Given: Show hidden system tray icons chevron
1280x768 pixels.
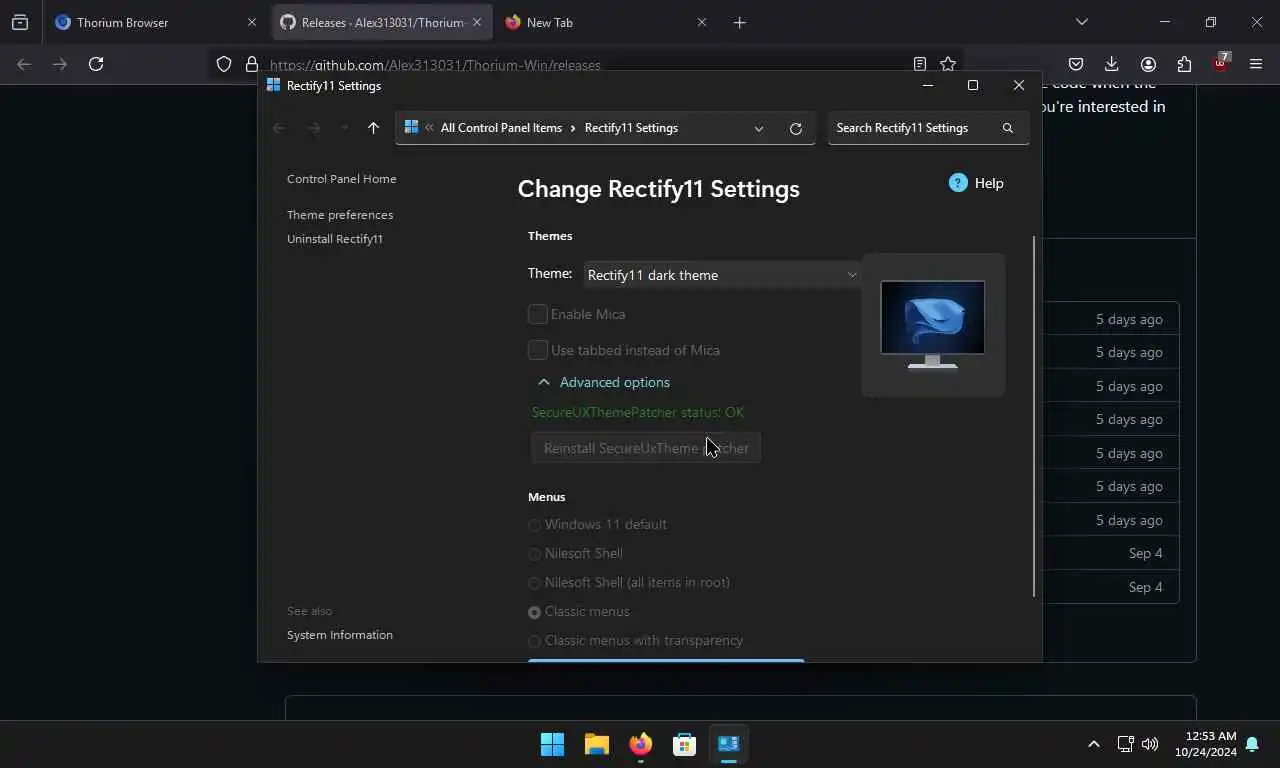Looking at the screenshot, I should coord(1093,744).
